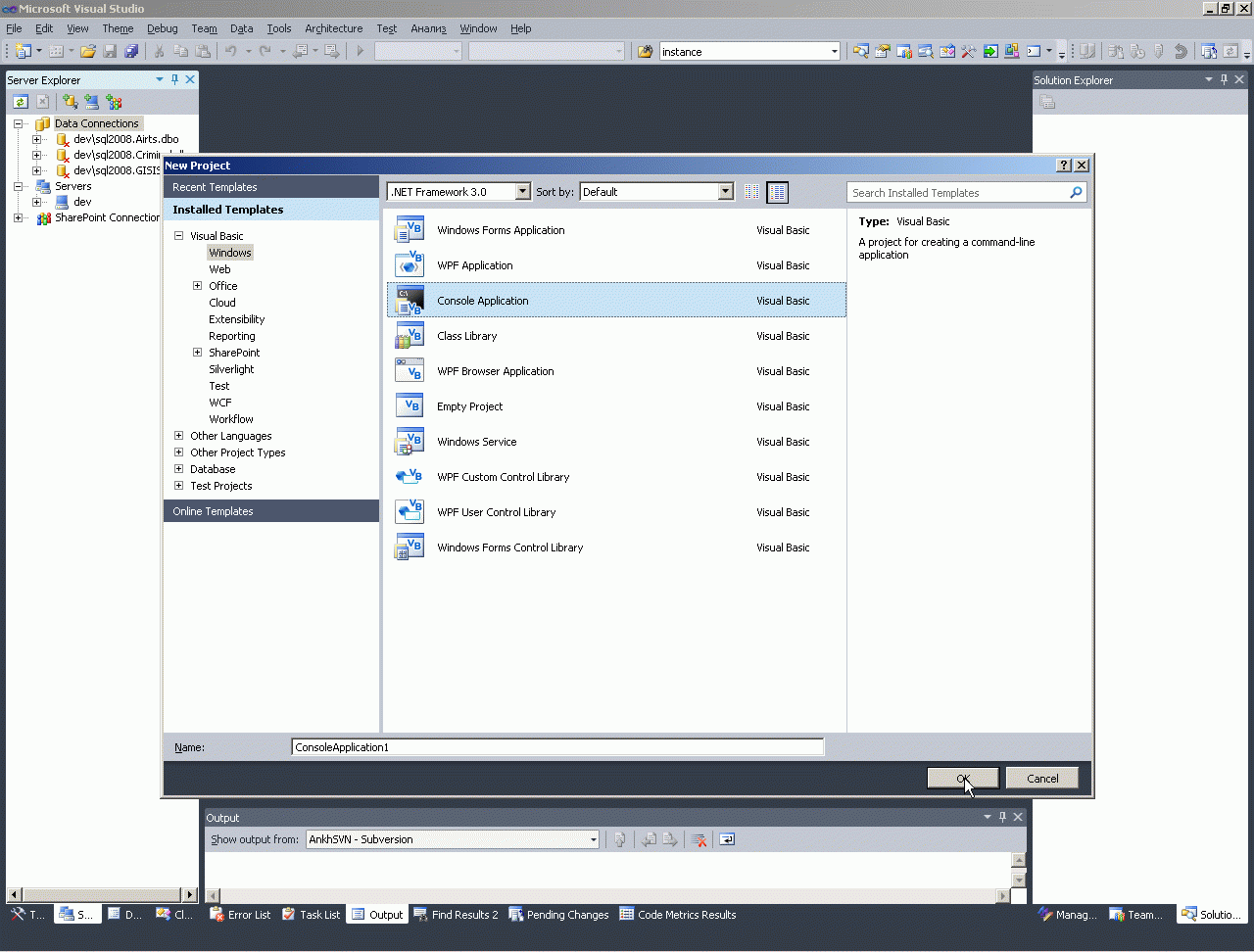1254x952 pixels.
Task: Click the Start Page green arrow icon
Action: [x=990, y=51]
